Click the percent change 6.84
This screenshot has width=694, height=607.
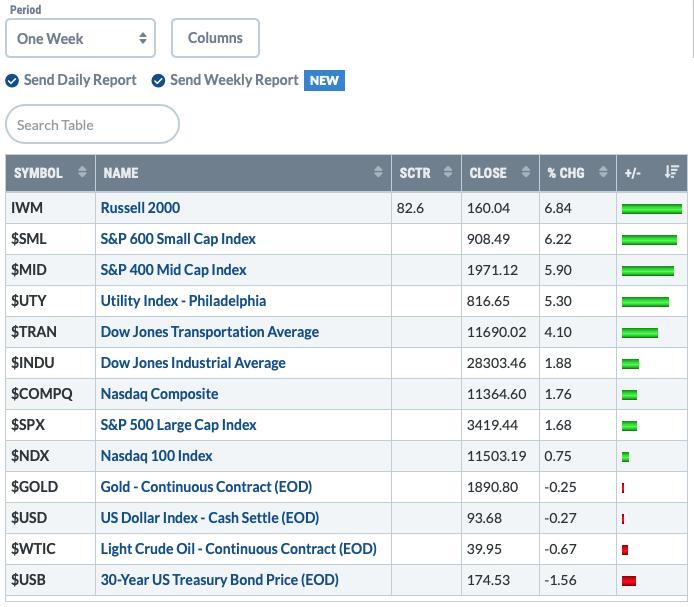tap(558, 208)
